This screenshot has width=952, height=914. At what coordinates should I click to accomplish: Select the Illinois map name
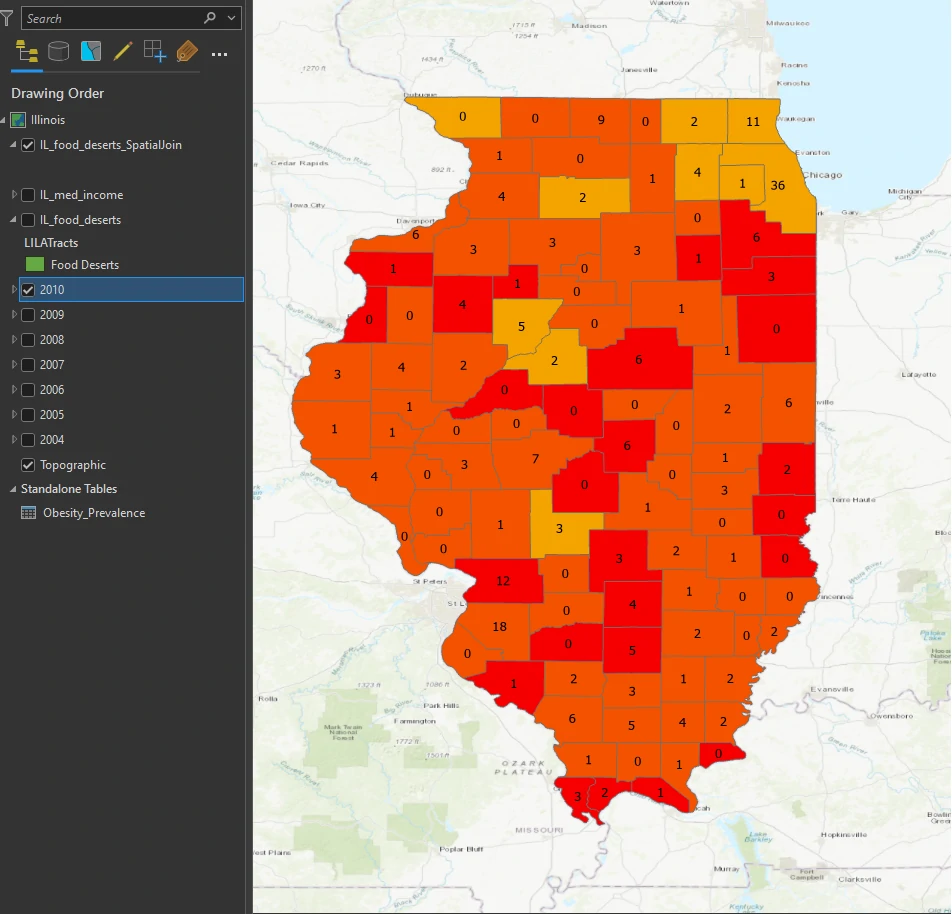(48, 120)
